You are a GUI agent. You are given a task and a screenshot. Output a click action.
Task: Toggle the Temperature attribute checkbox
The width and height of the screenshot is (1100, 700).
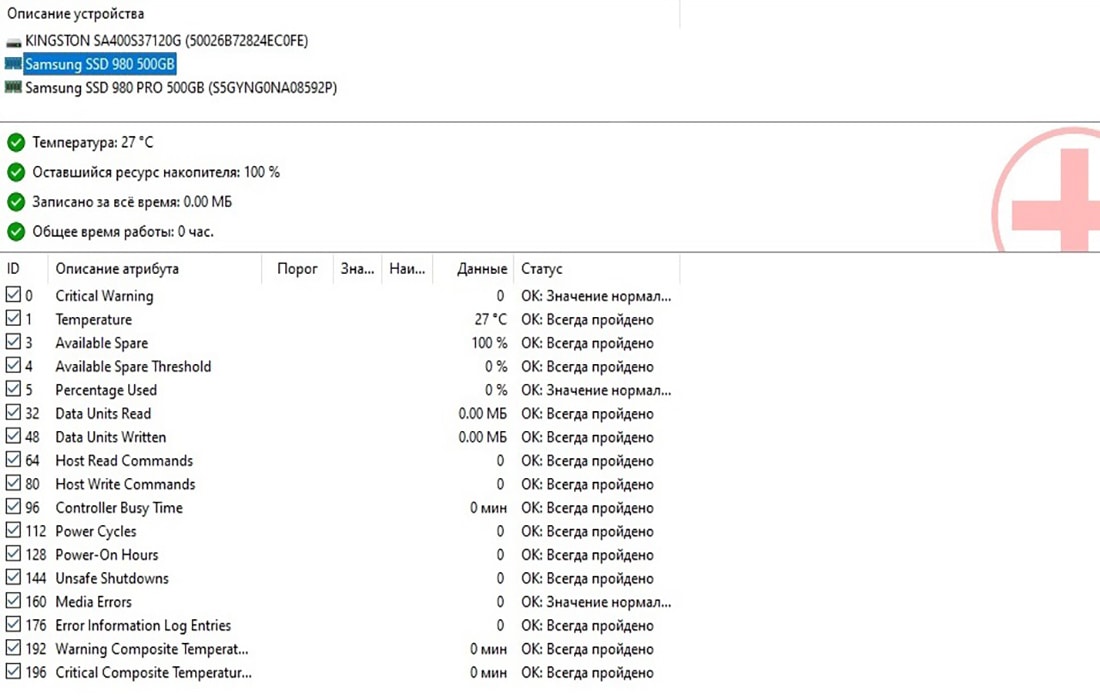point(13,318)
